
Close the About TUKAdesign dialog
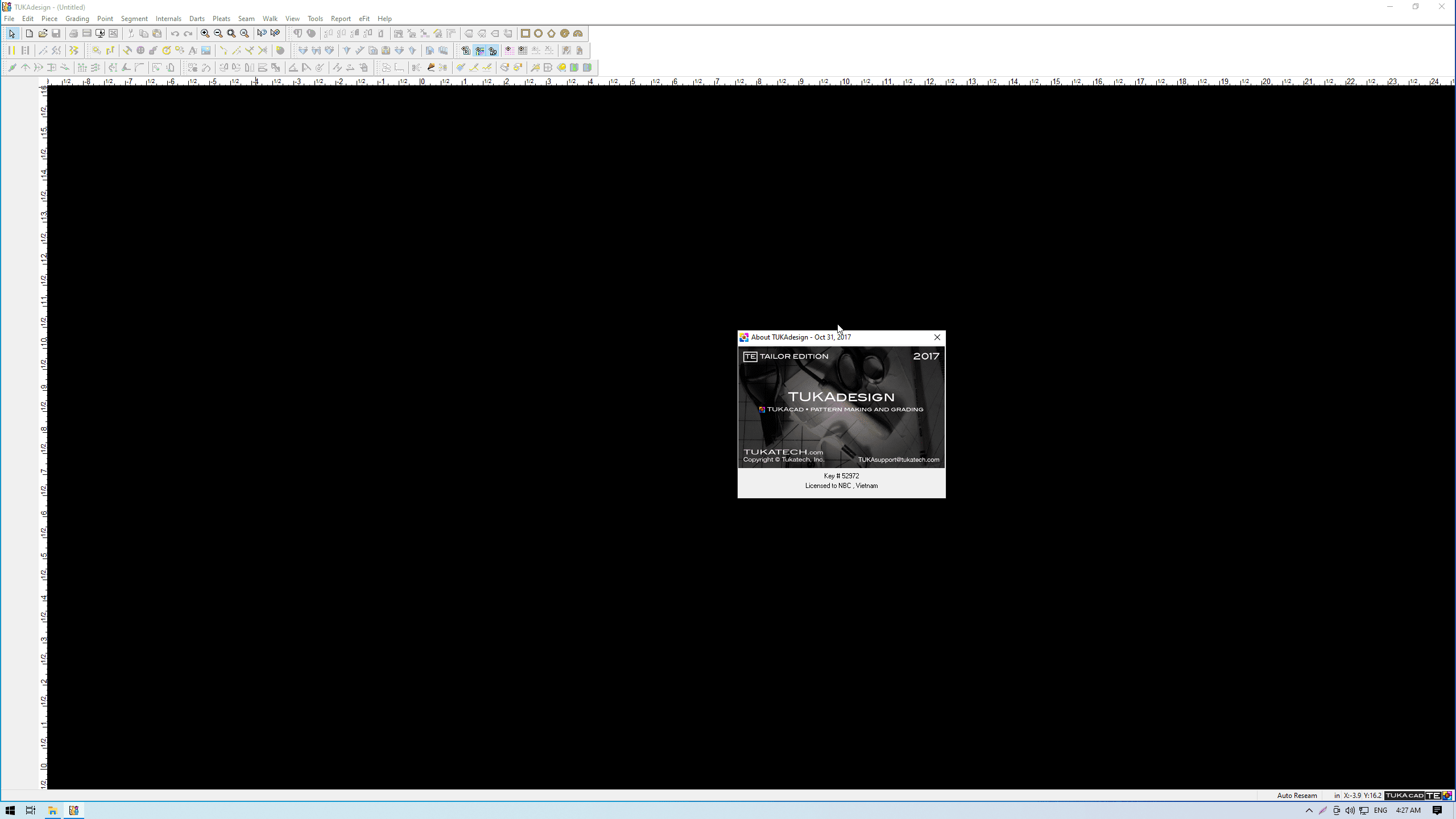coord(937,337)
